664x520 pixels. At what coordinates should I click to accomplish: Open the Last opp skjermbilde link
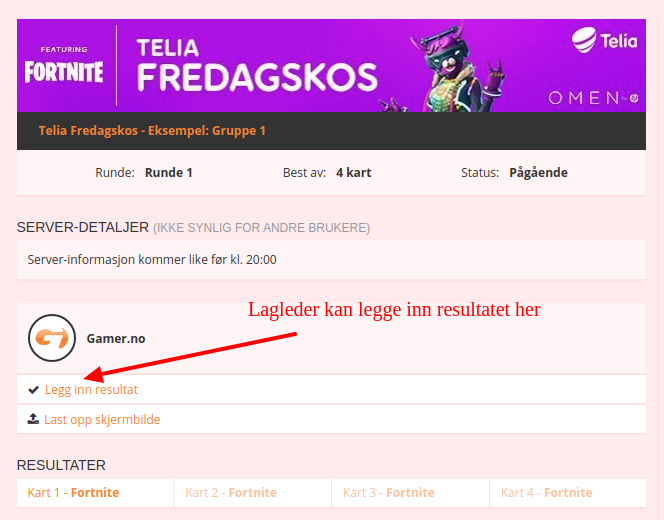point(102,419)
